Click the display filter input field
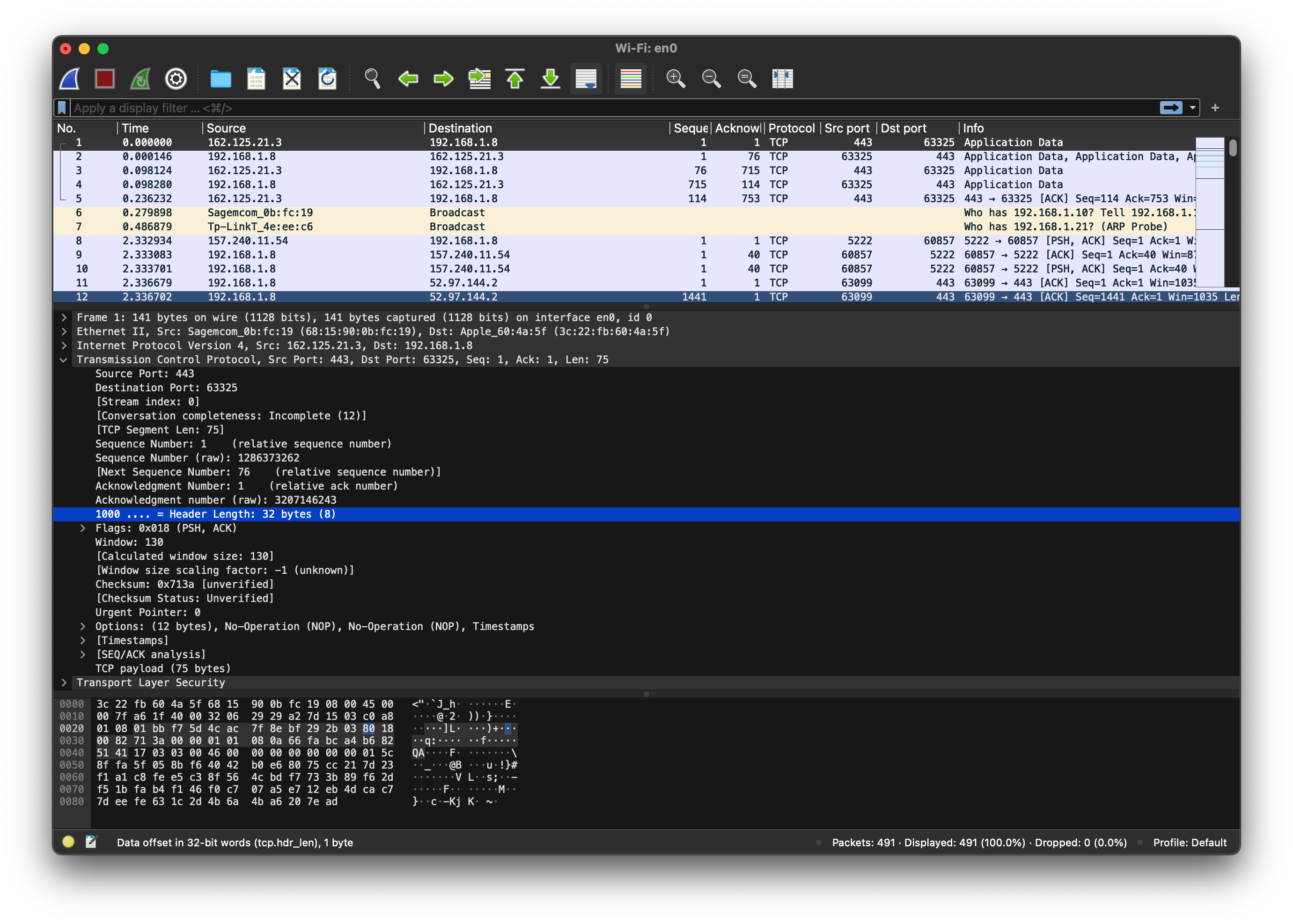Image resolution: width=1293 pixels, height=924 pixels. click(x=615, y=108)
